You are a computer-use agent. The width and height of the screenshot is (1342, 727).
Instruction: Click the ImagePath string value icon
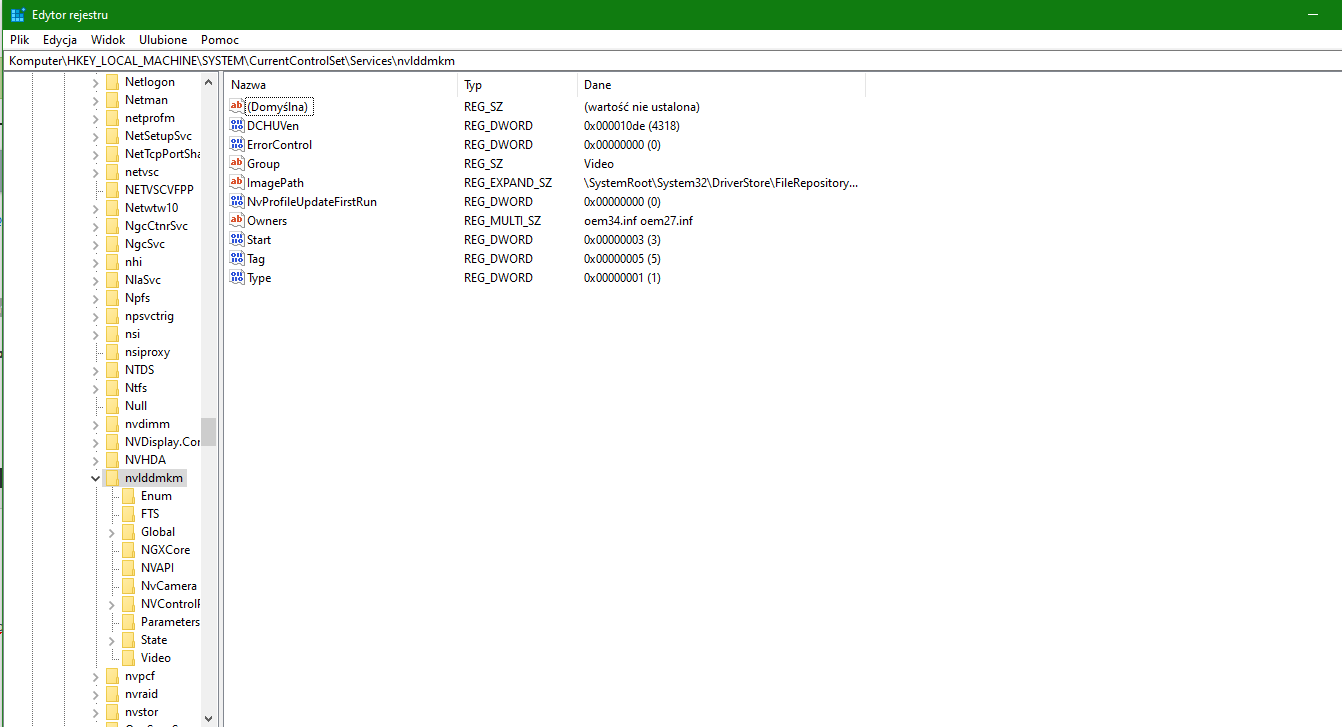[237, 183]
